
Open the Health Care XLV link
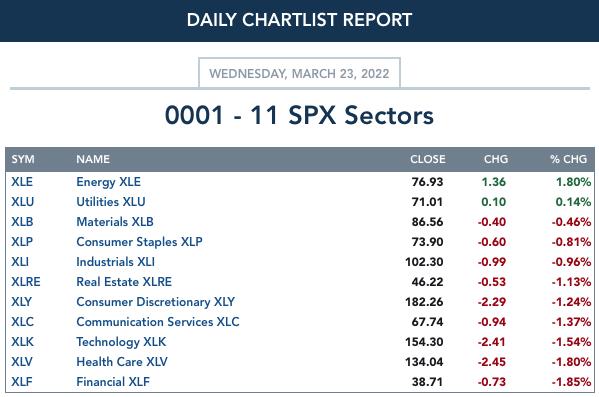pos(122,362)
